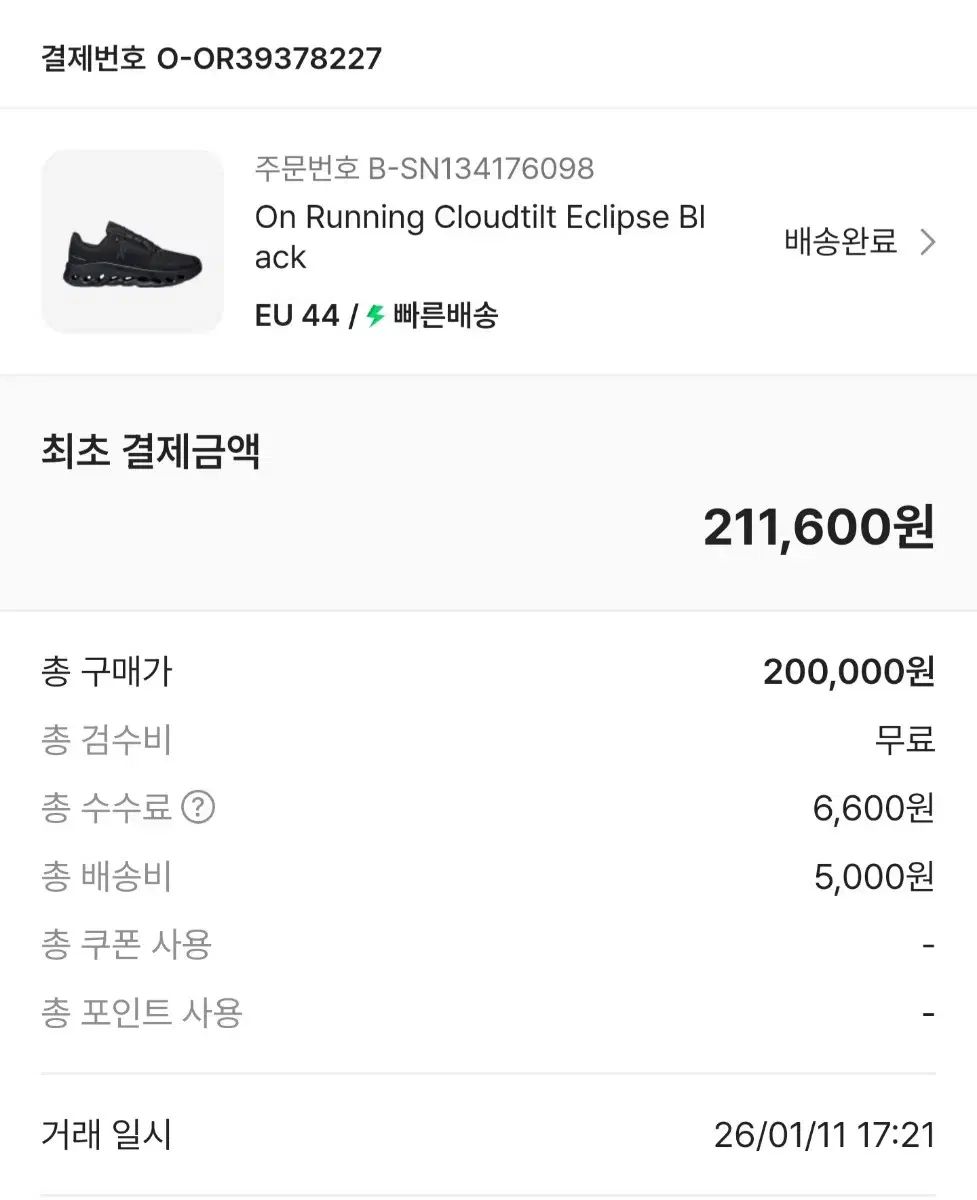977x1200 pixels.
Task: Click the 총 쿠폰 사용 row label
Action: coord(127,944)
